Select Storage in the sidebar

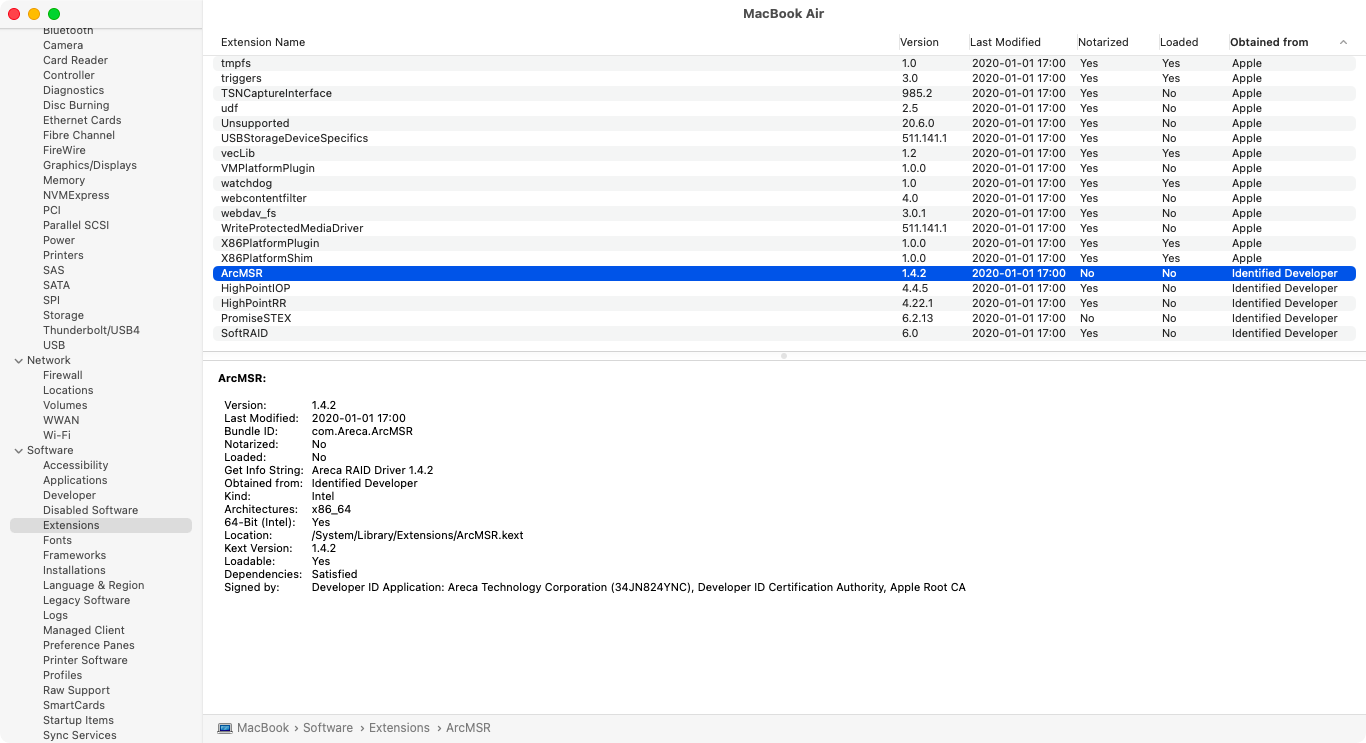point(63,315)
